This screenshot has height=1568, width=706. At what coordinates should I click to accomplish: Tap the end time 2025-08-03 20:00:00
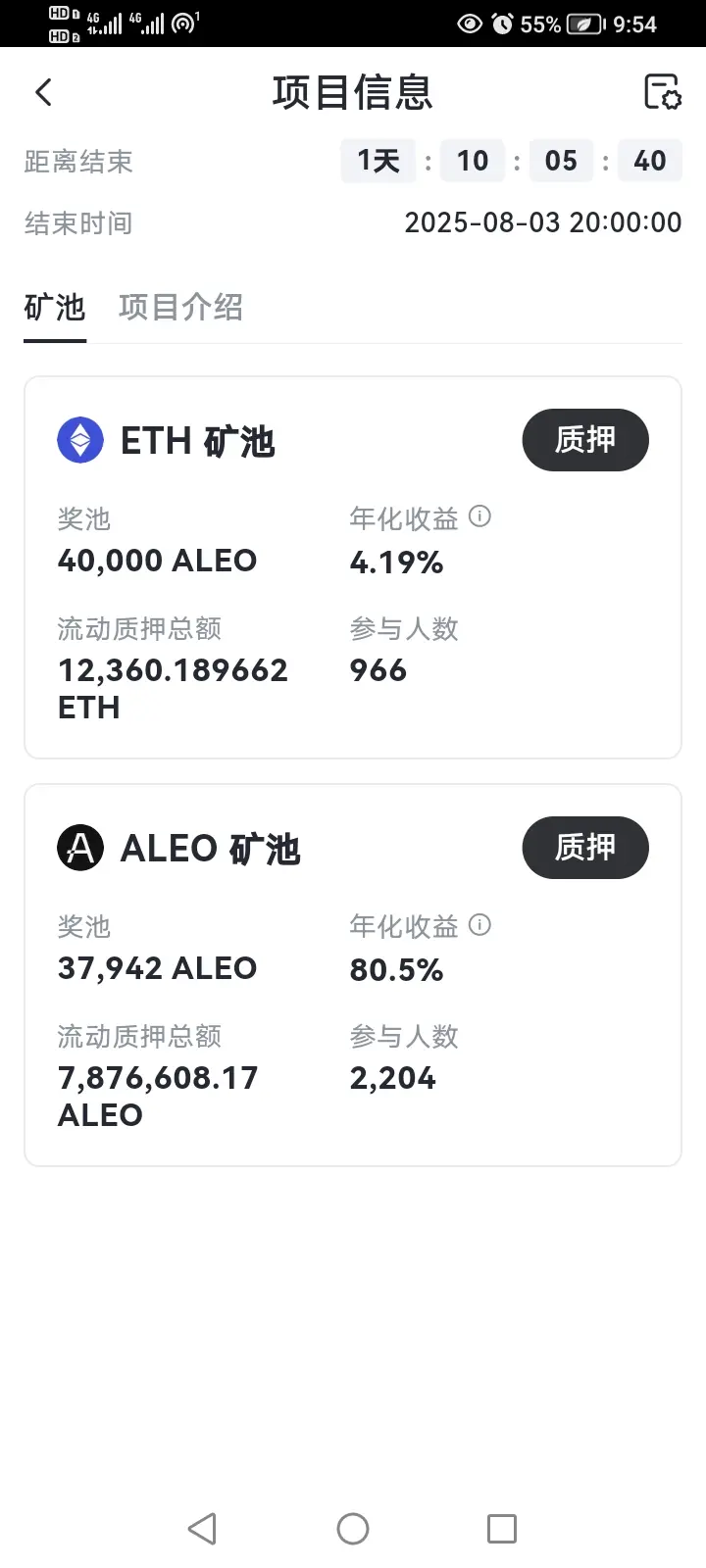pyautogui.click(x=543, y=222)
